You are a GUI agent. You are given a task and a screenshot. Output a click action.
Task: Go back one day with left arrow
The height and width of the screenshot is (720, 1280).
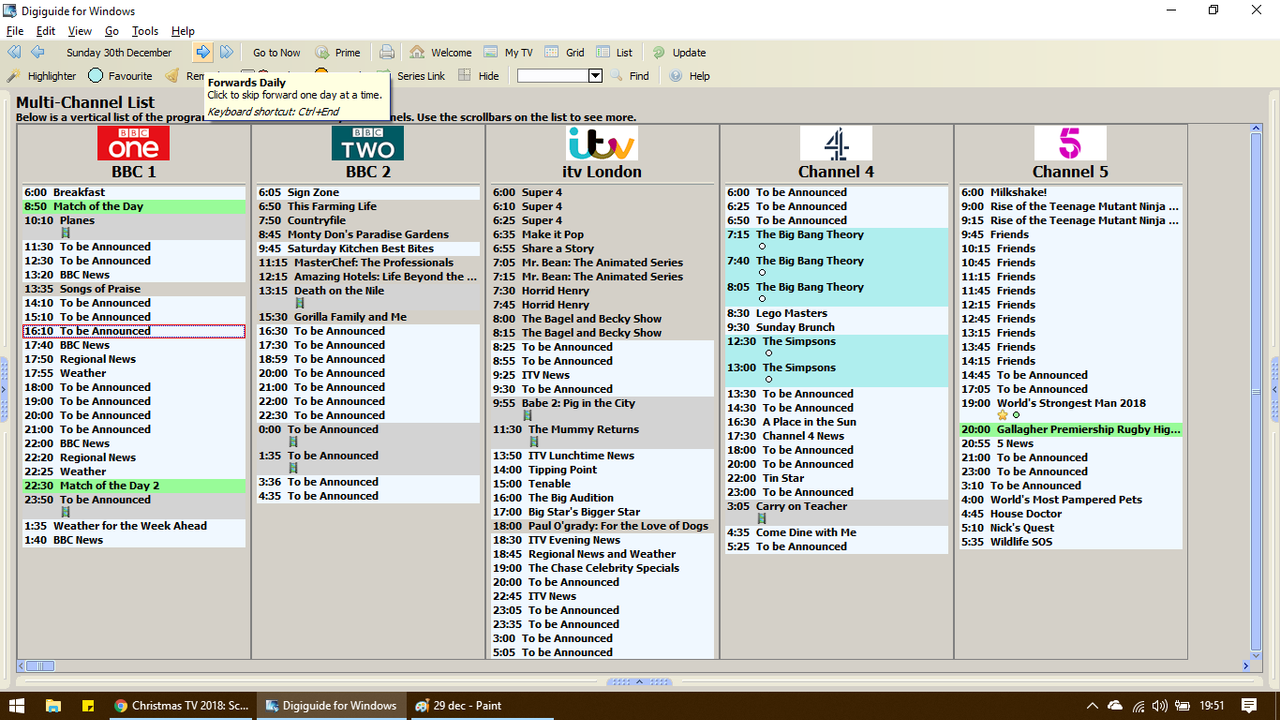[x=38, y=52]
